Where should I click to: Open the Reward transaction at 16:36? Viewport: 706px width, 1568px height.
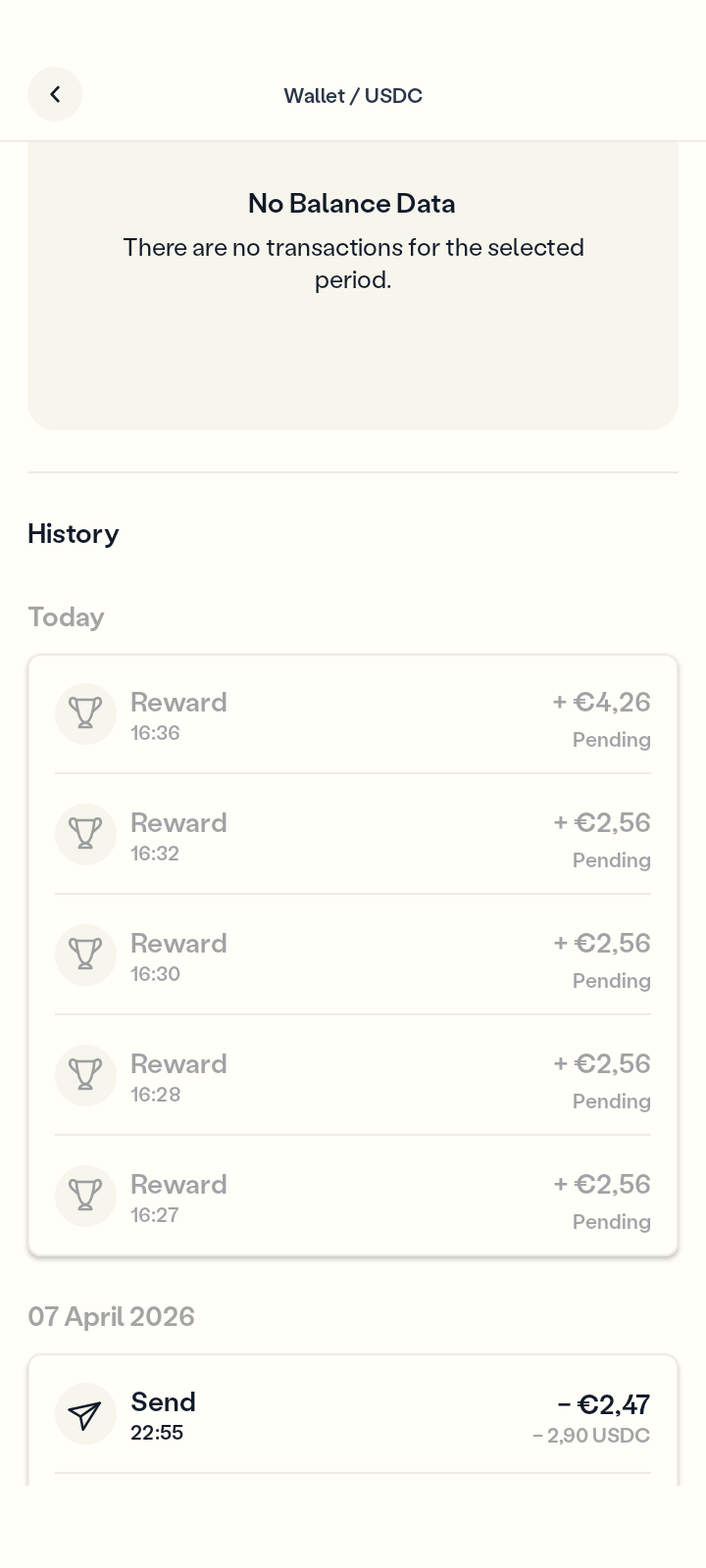353,715
